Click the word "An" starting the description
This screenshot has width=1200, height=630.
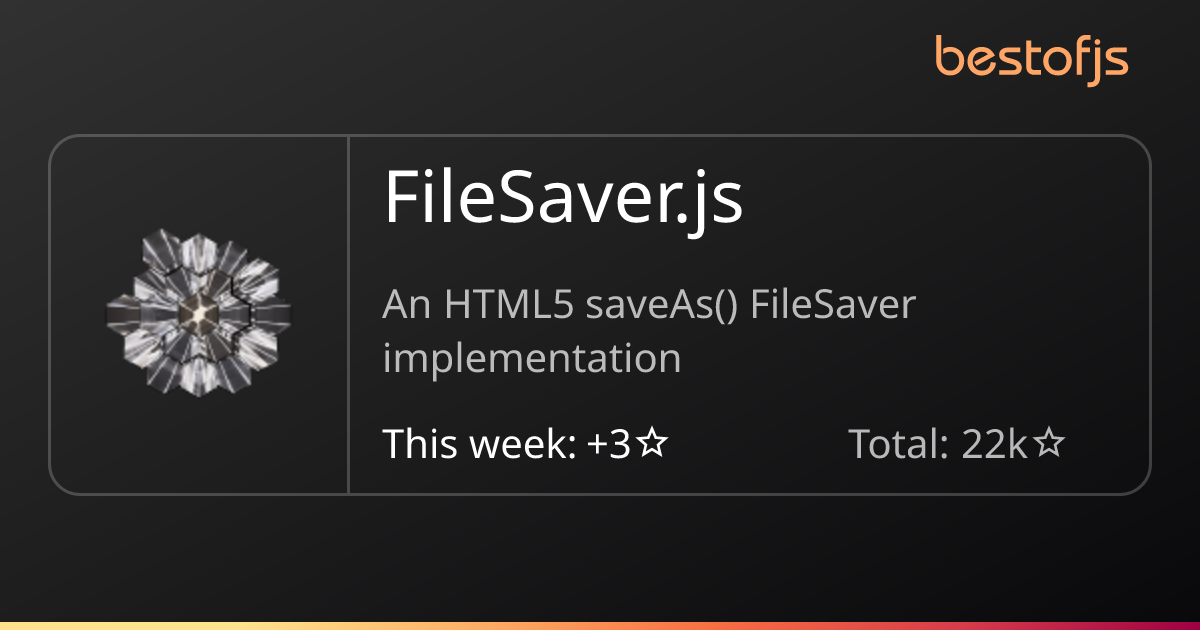point(404,305)
